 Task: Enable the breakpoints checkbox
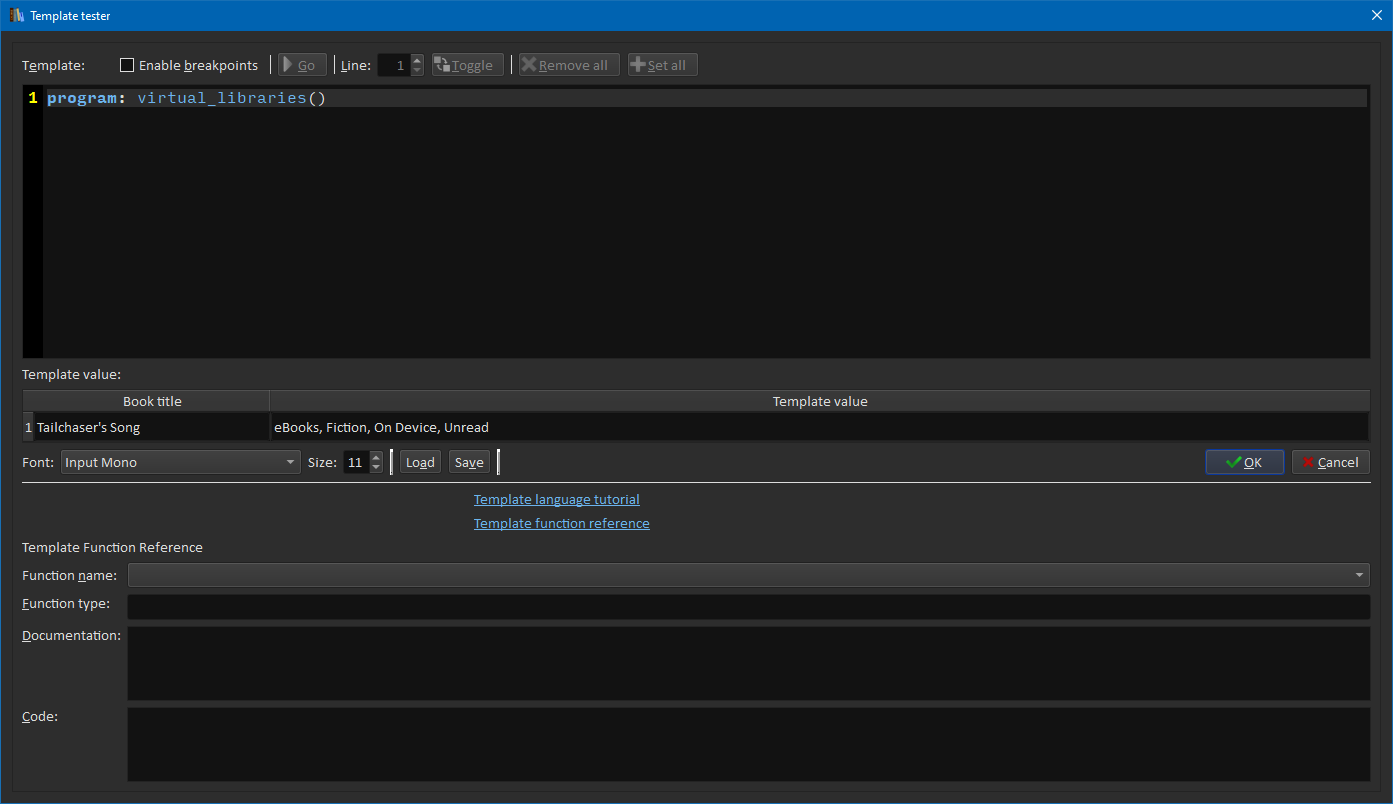[127, 65]
